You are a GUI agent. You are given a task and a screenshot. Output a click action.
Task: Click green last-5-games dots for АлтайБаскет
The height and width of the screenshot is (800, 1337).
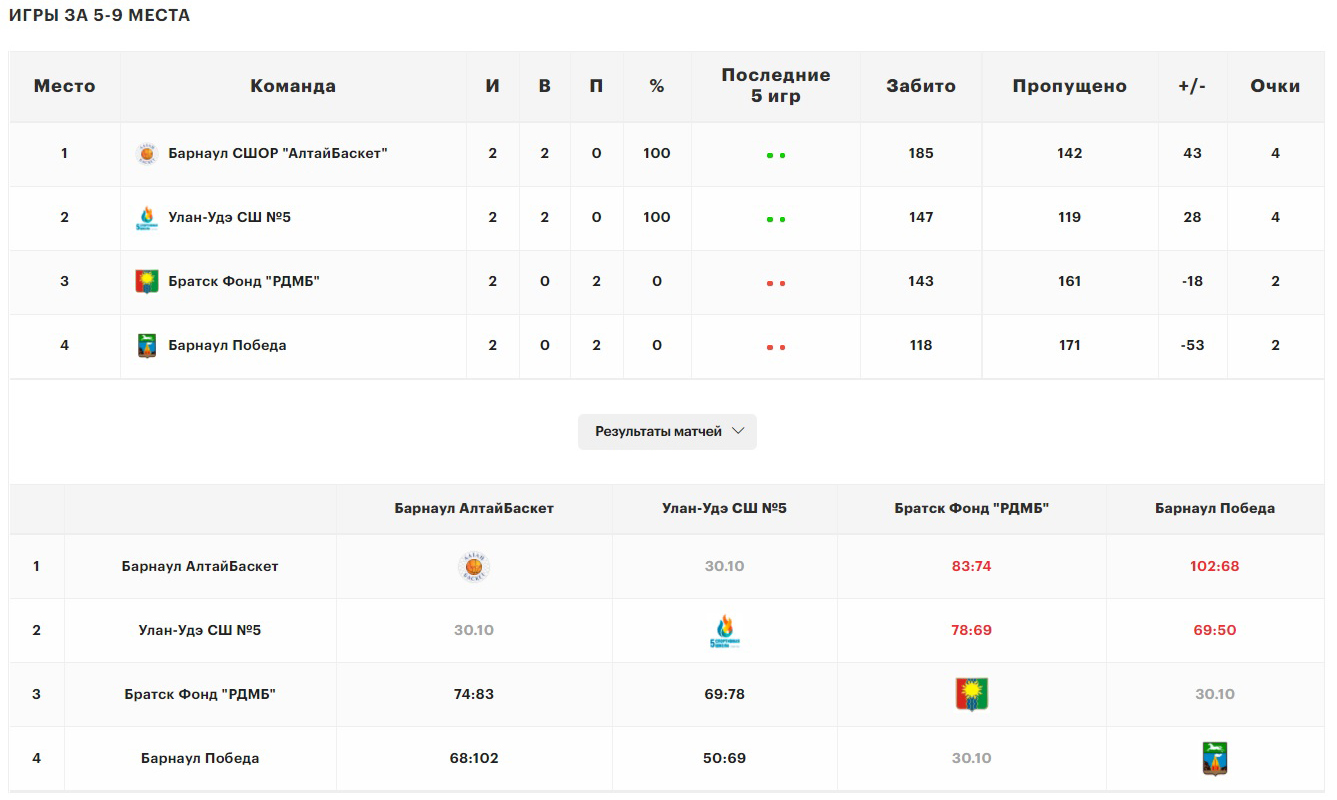[776, 155]
